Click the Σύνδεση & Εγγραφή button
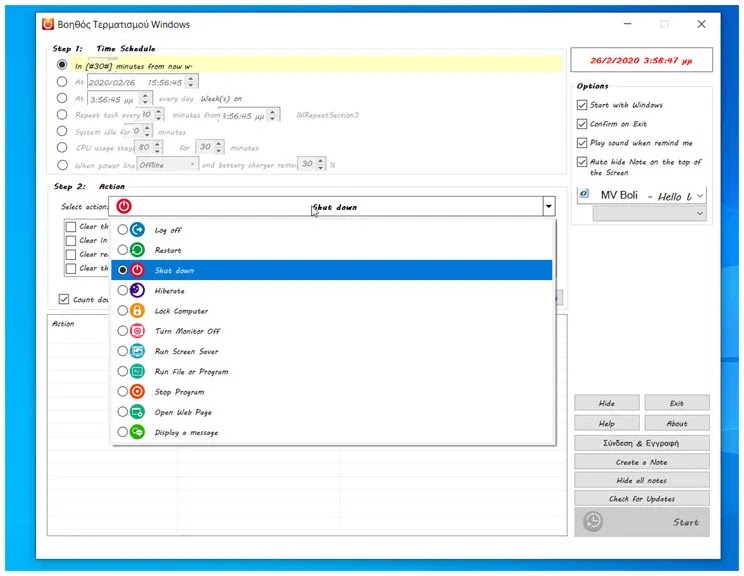 coord(642,443)
